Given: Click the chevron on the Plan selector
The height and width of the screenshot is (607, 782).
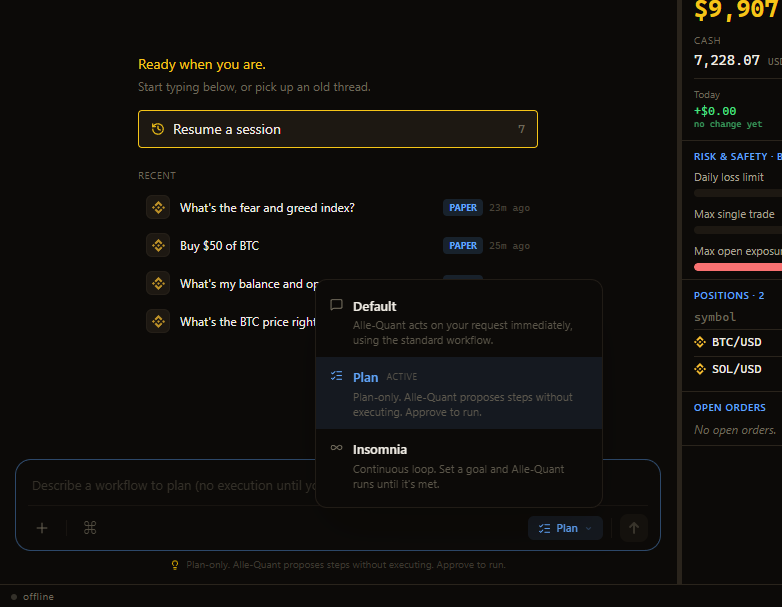Looking at the screenshot, I should [x=589, y=529].
